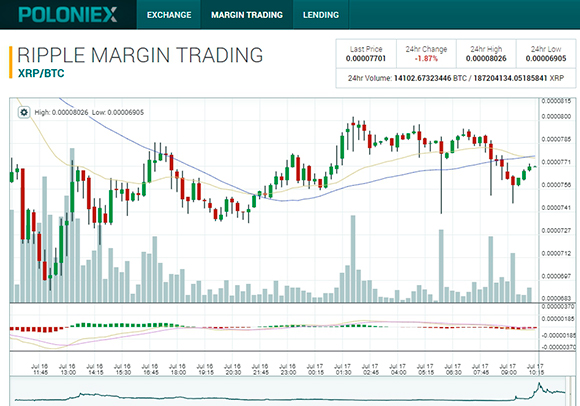Viewport: 580px width, 406px height.
Task: Click the 0.0000741 price axis label
Action: pyautogui.click(x=556, y=208)
